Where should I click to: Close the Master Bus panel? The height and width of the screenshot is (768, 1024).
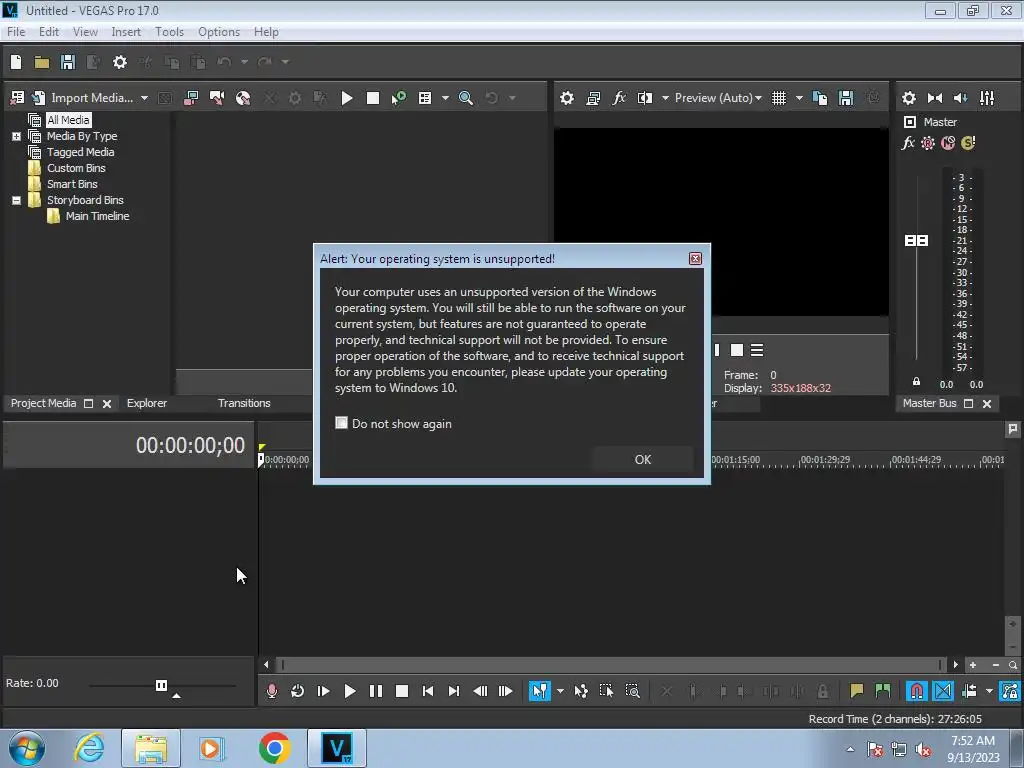(987, 404)
